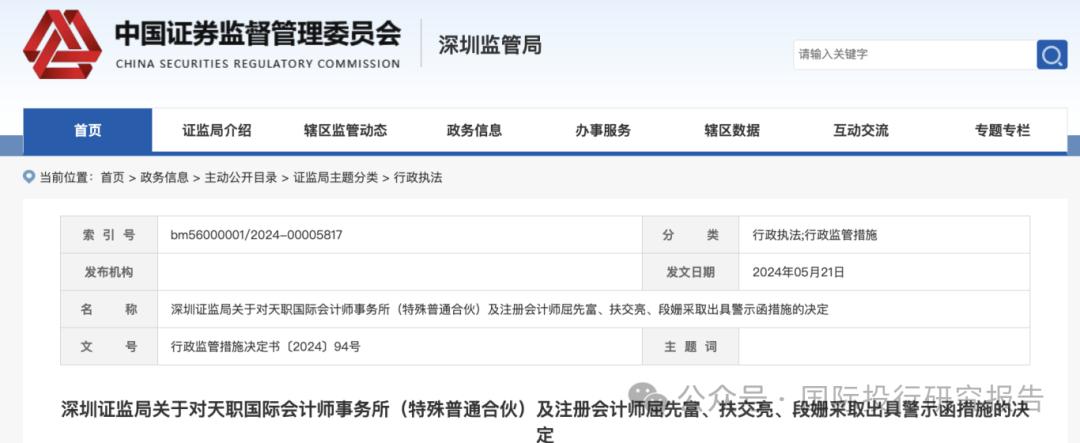Click the location pin icon beside 当前位置

[x=29, y=177]
